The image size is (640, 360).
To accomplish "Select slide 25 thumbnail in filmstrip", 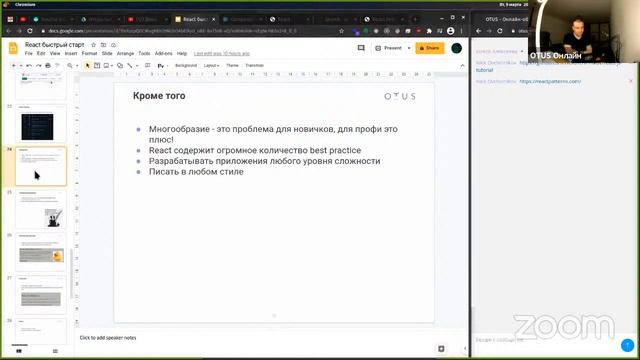I will click(x=41, y=209).
